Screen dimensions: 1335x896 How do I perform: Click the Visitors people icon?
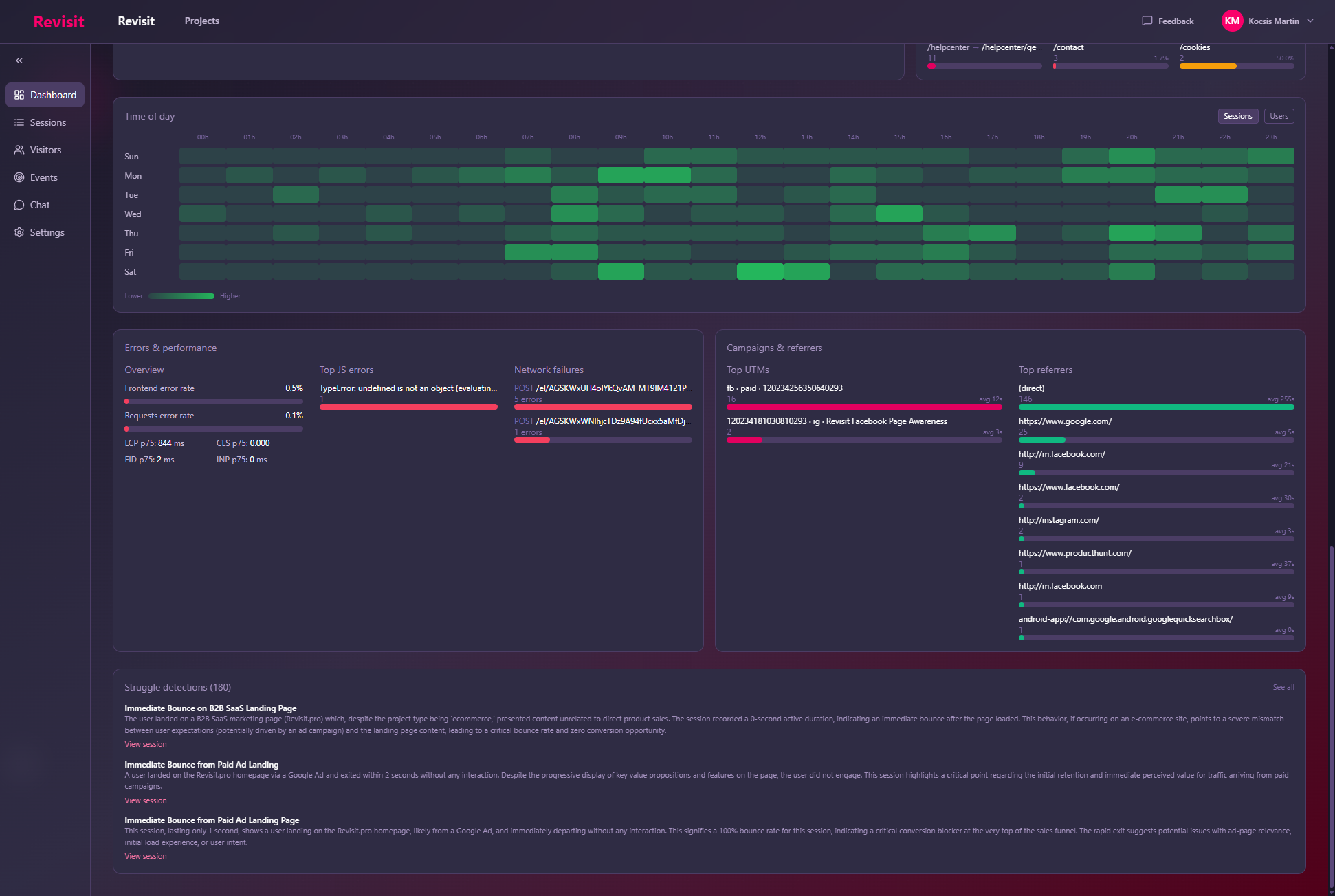pos(19,150)
